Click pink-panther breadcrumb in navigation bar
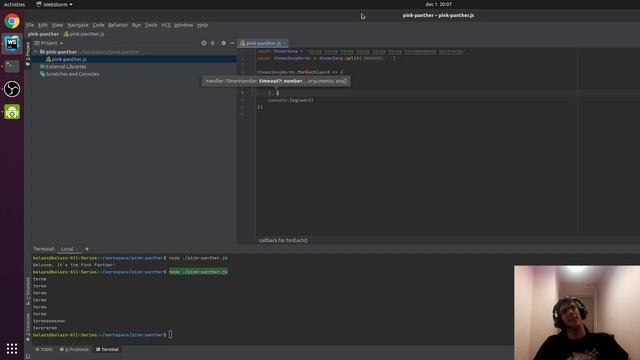Image resolution: width=640 pixels, height=360 pixels. [x=43, y=34]
